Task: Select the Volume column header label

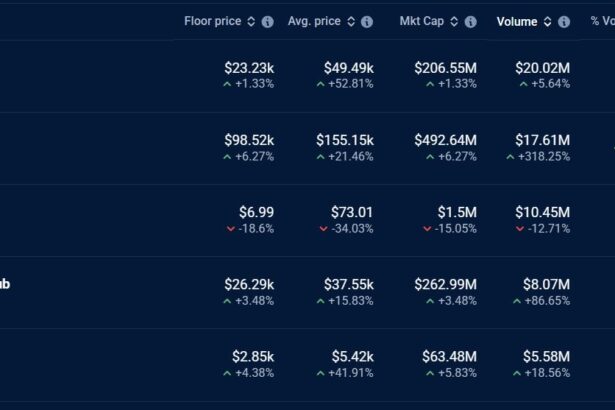Action: click(517, 21)
